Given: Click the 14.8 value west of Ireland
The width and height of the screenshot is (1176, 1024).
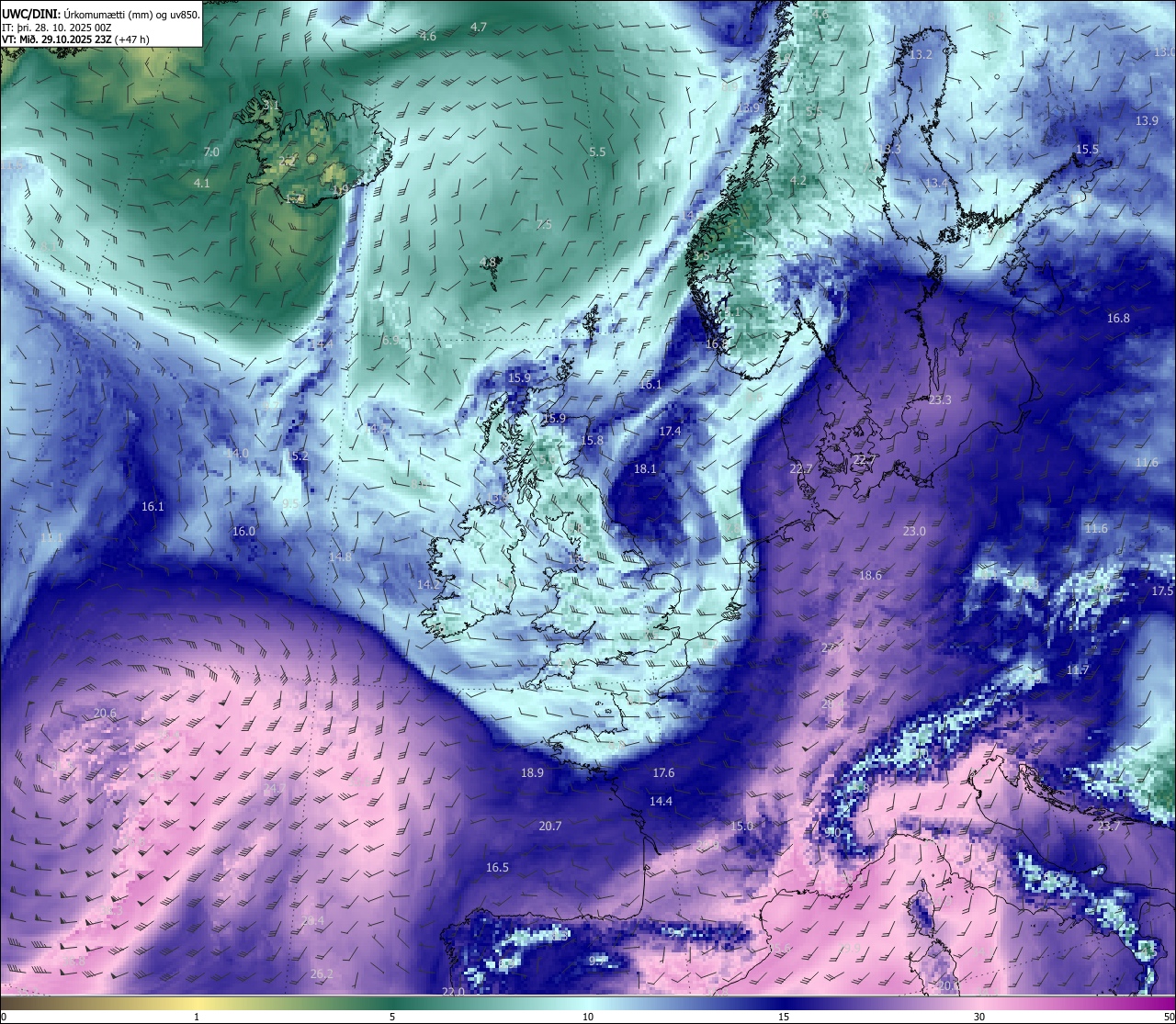Looking at the screenshot, I should point(340,557).
